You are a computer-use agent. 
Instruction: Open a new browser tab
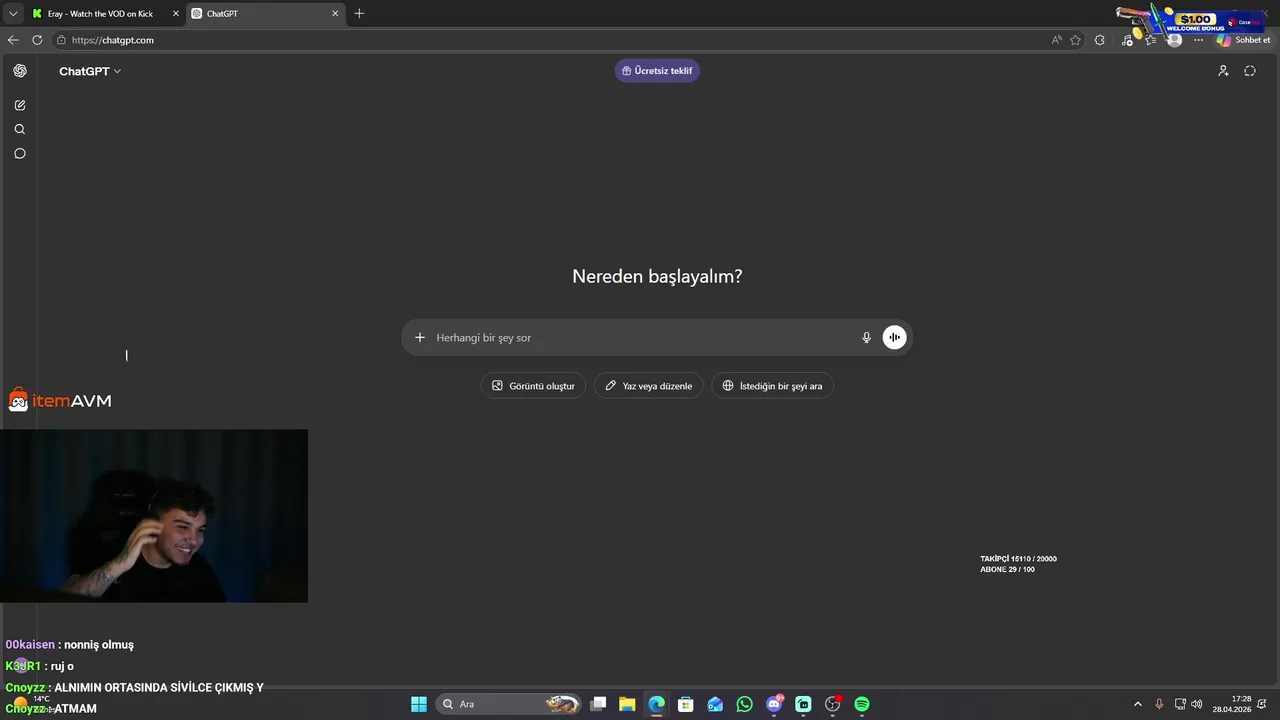click(359, 14)
